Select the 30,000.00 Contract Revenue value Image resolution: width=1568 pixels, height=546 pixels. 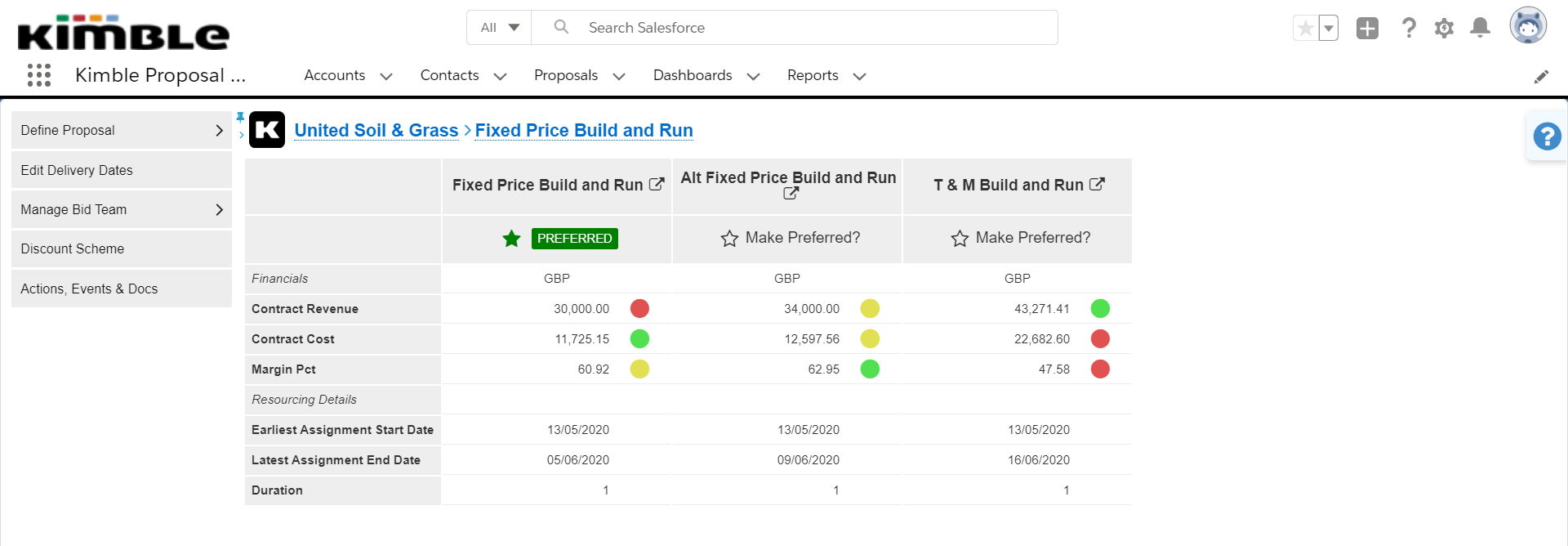coord(581,309)
